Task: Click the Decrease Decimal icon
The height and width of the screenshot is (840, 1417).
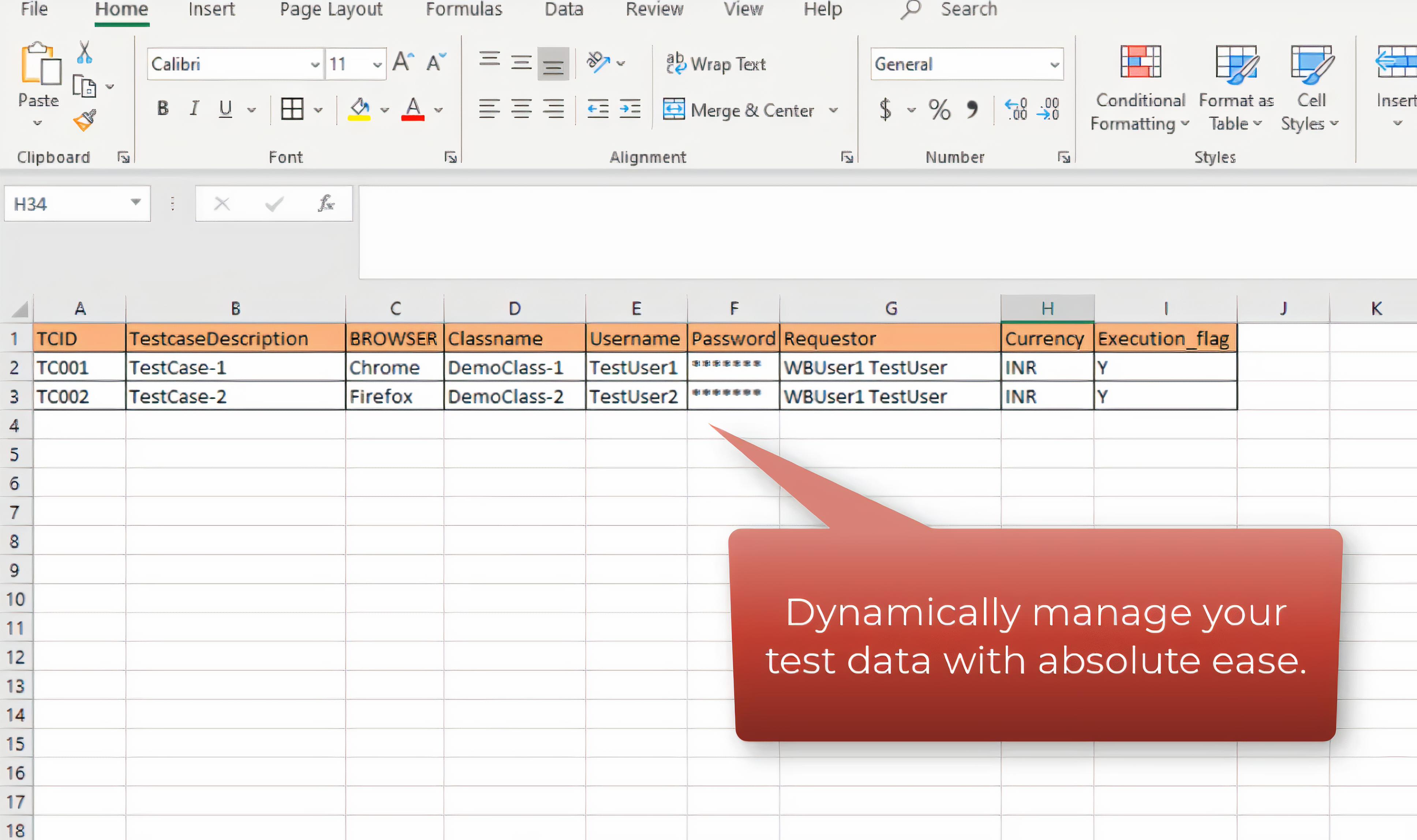Action: pos(1048,109)
